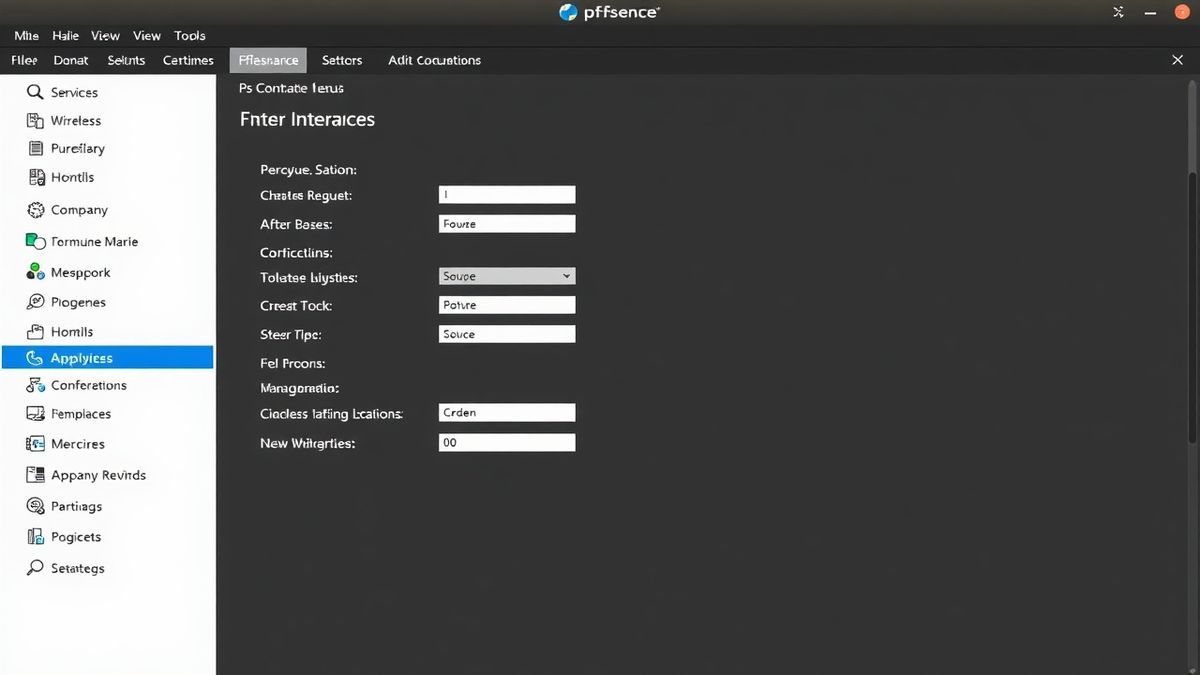Click the Homtils icon above Applyices
Viewport: 1200px width, 675px height.
pos(35,331)
